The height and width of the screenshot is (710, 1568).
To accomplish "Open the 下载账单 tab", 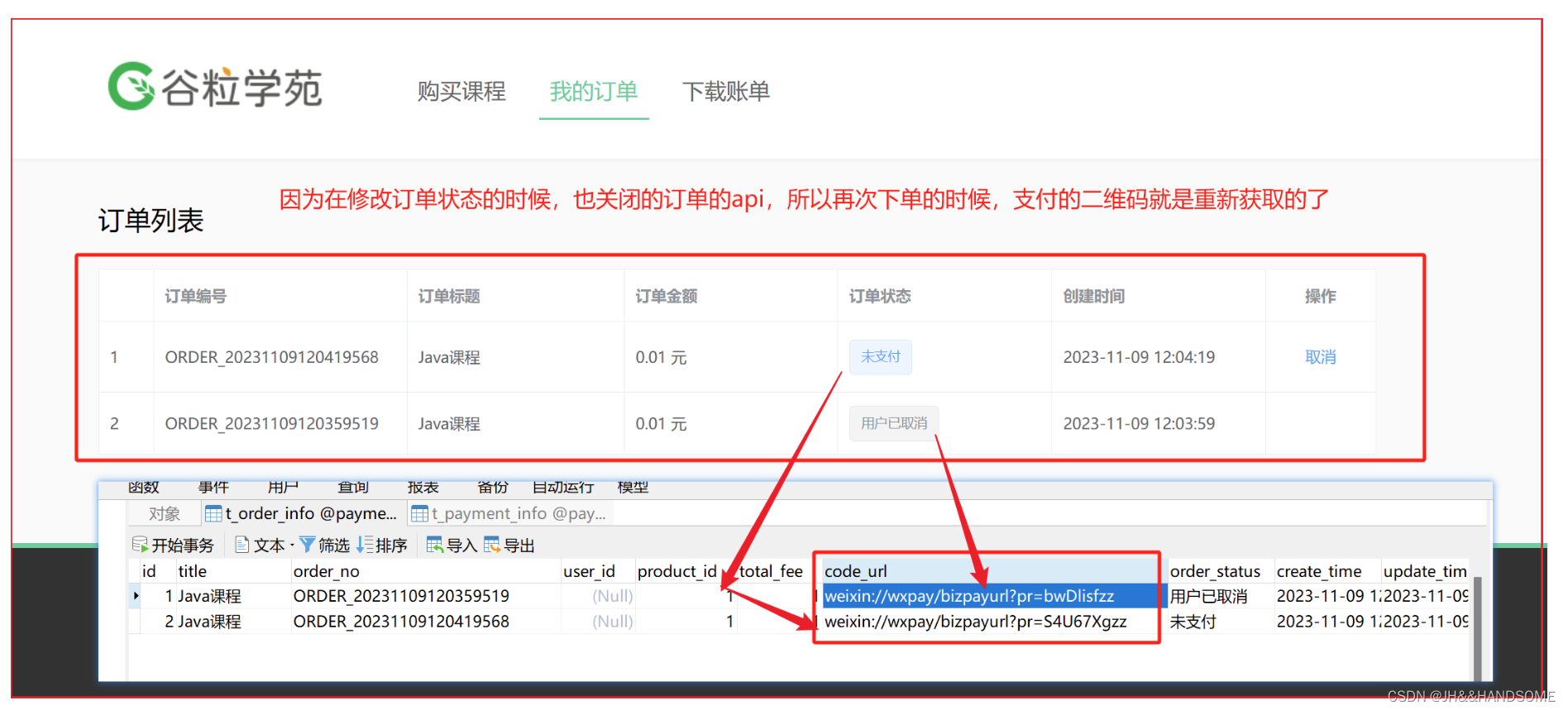I will [x=726, y=91].
